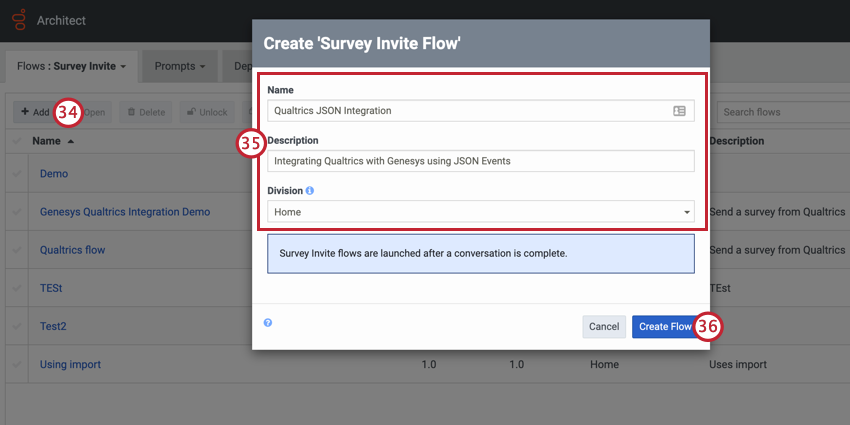
Task: Open the Genesys Qualtrics Integration Demo flow
Action: point(125,212)
